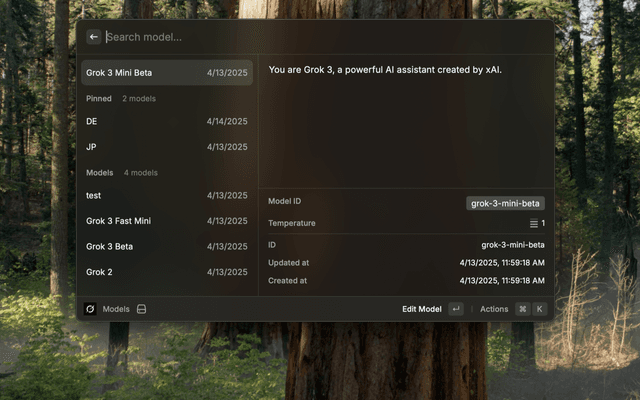The image size is (640, 400).
Task: Select the pinned JP model
Action: point(167,146)
